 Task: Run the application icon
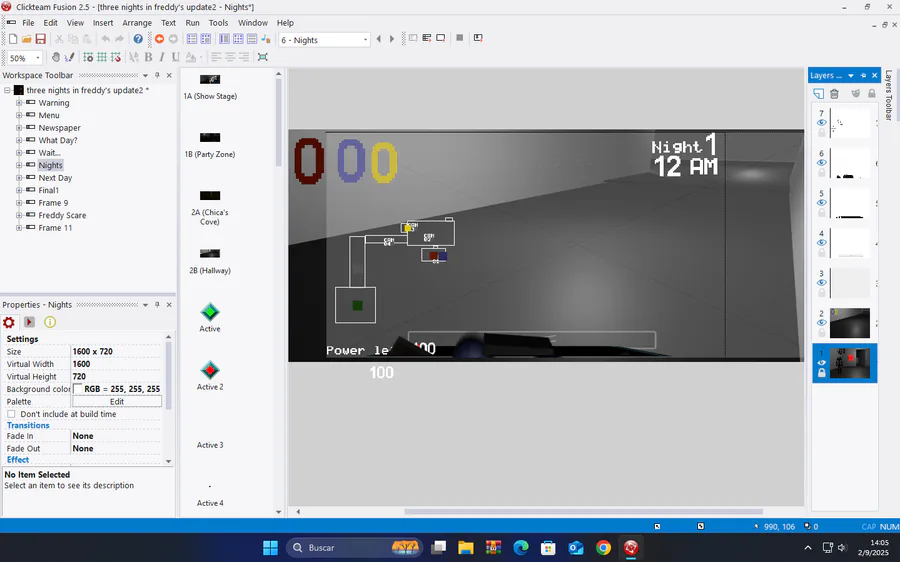pyautogui.click(x=426, y=38)
